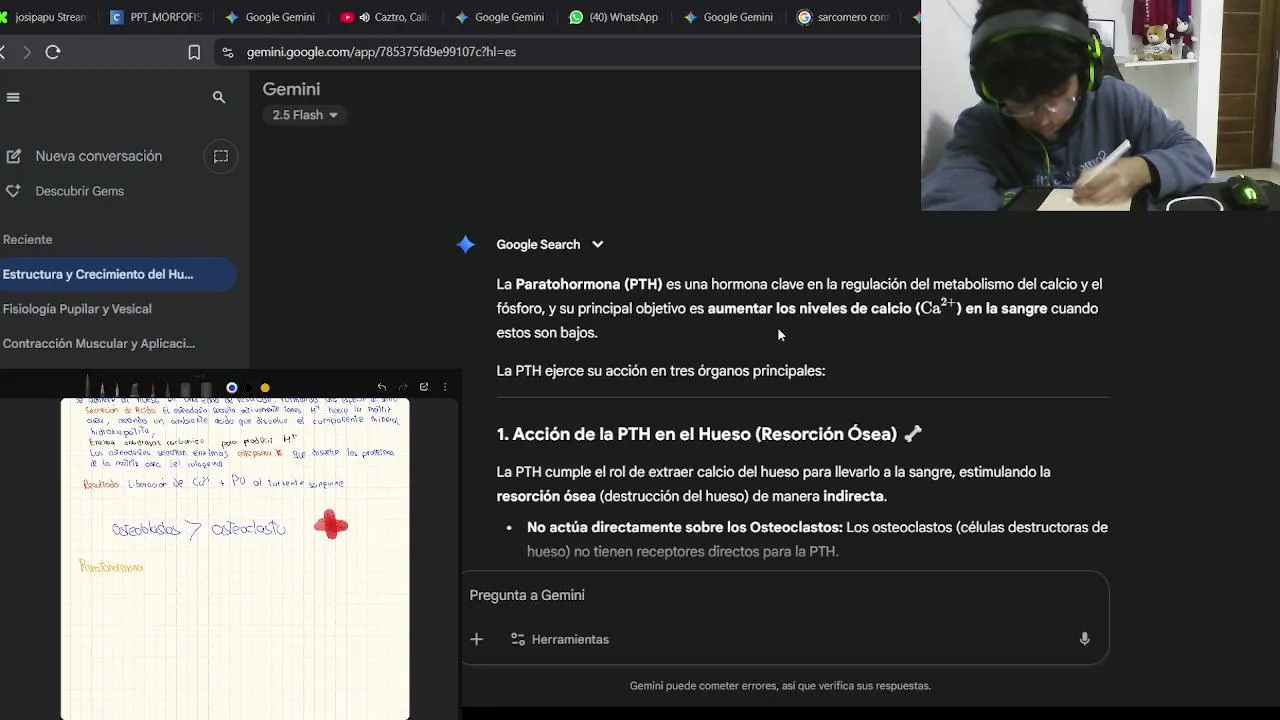Click the Gemini puede cometer errores disclaimer

tap(780, 686)
